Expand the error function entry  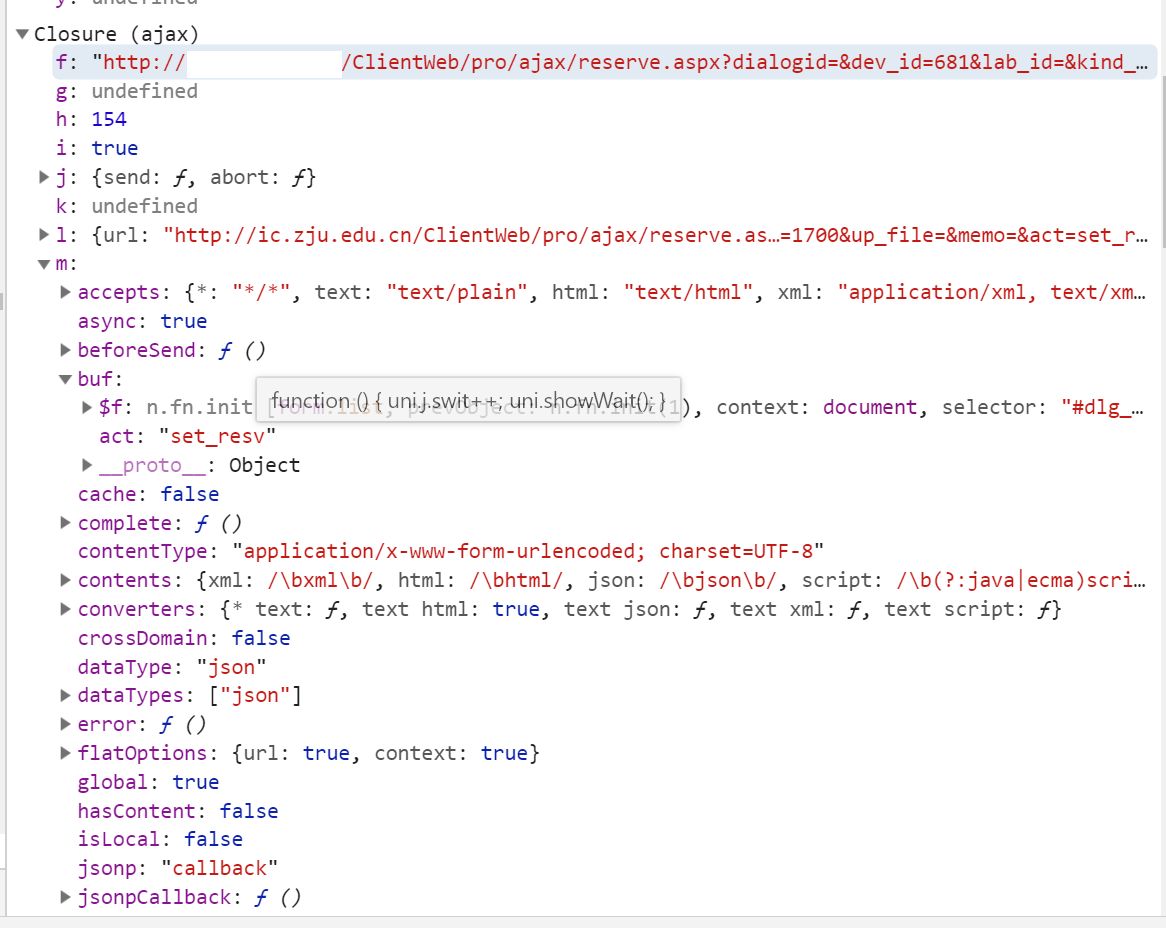click(x=66, y=724)
